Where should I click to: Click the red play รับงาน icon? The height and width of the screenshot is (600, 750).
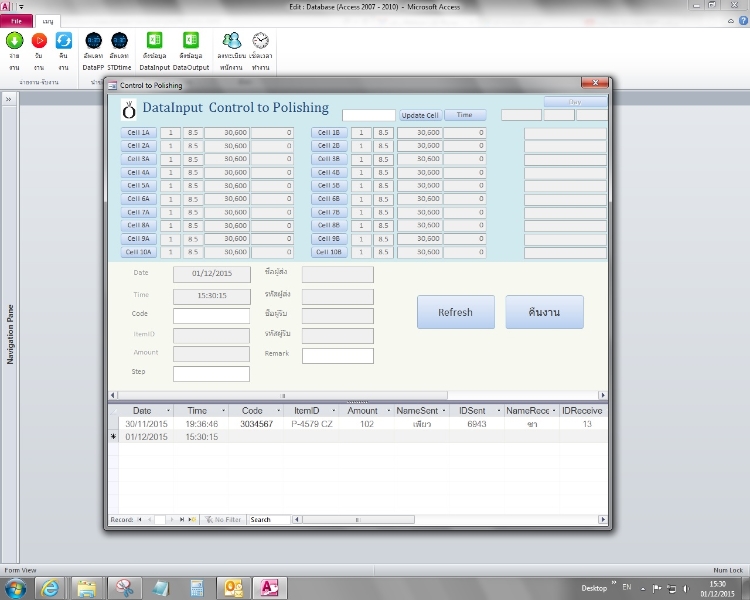tap(39, 41)
